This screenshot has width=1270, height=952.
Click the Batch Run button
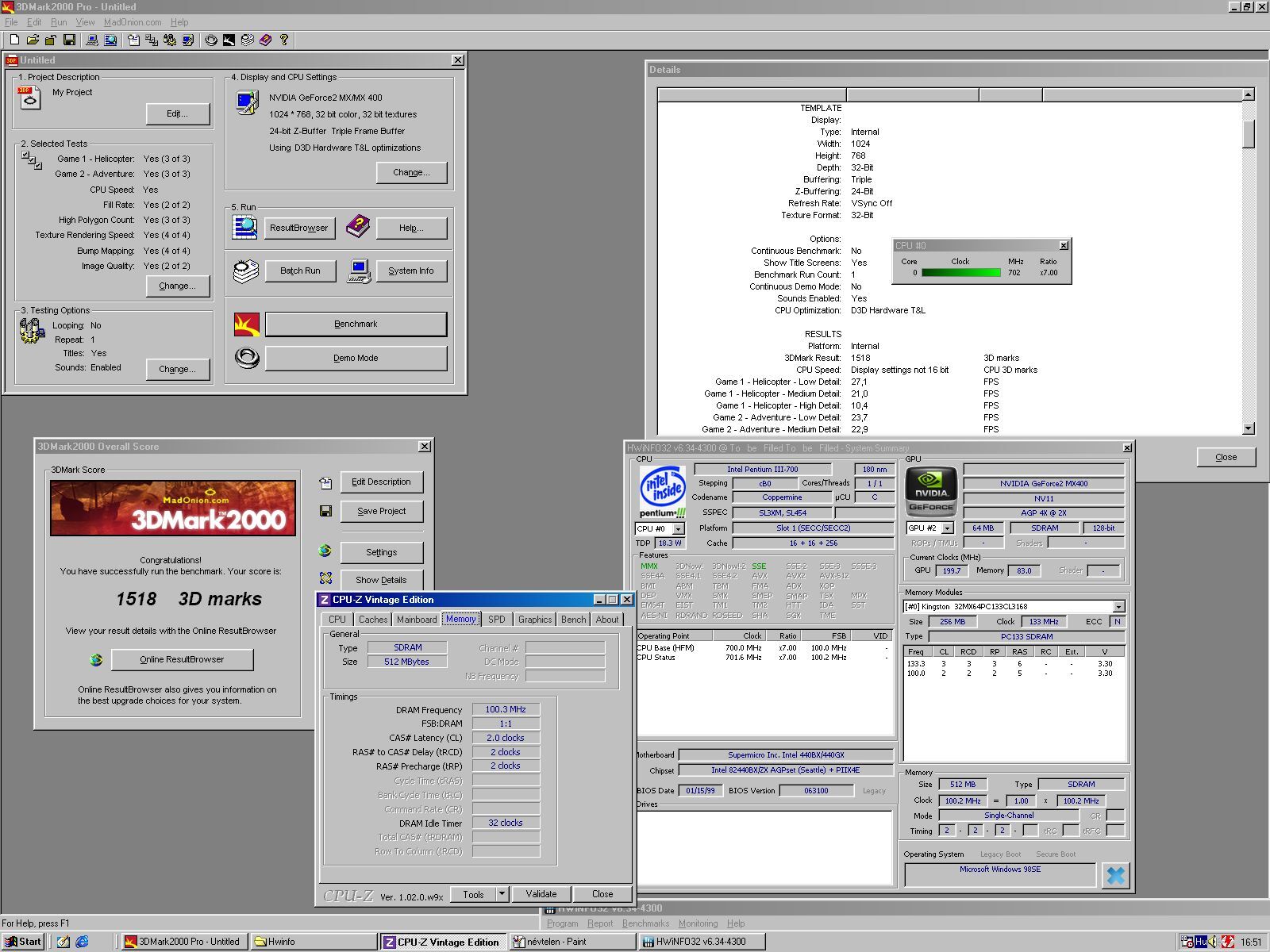[300, 271]
